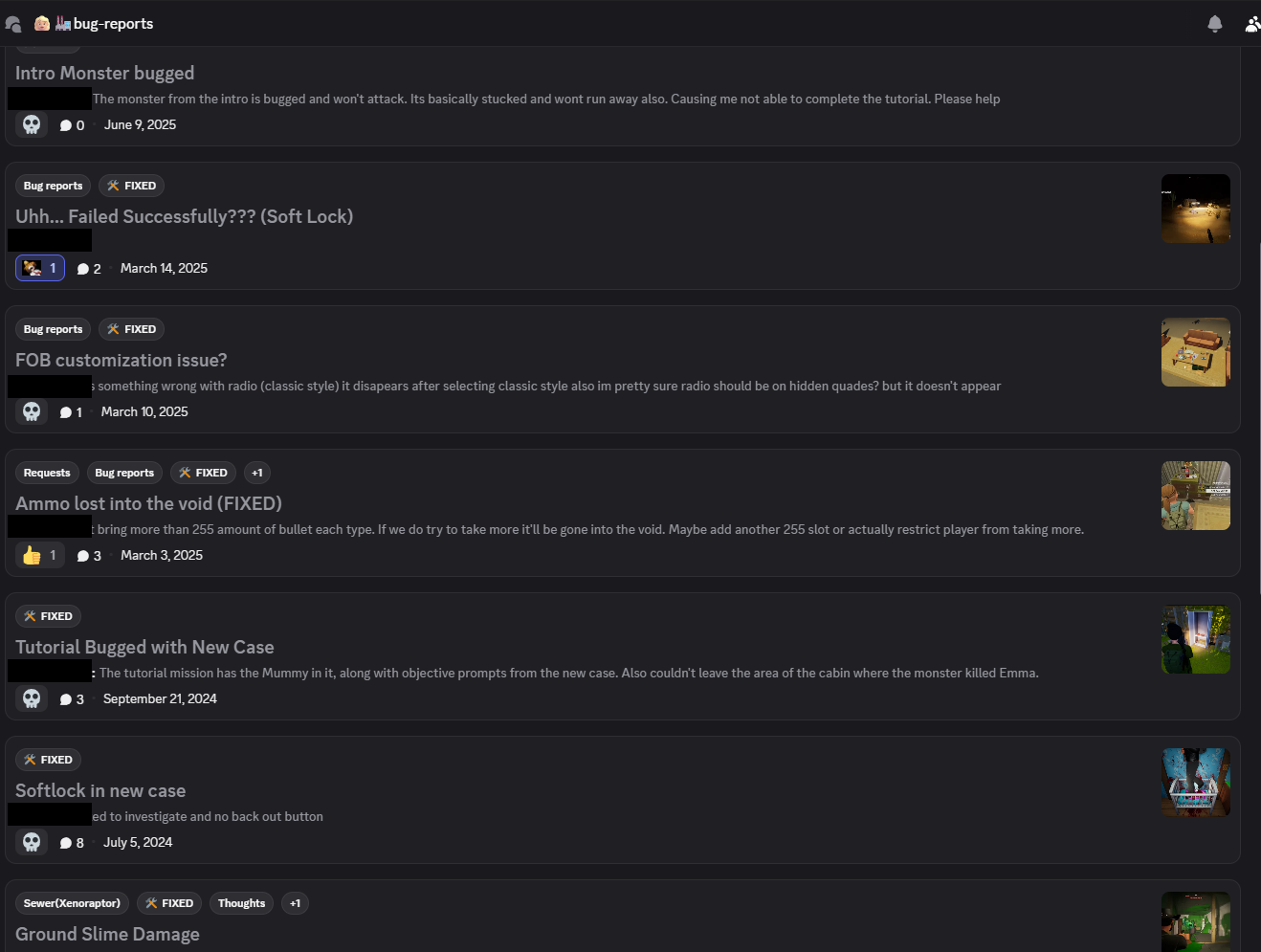1261x952 pixels.
Task: Show member list icon
Action: point(1252,24)
